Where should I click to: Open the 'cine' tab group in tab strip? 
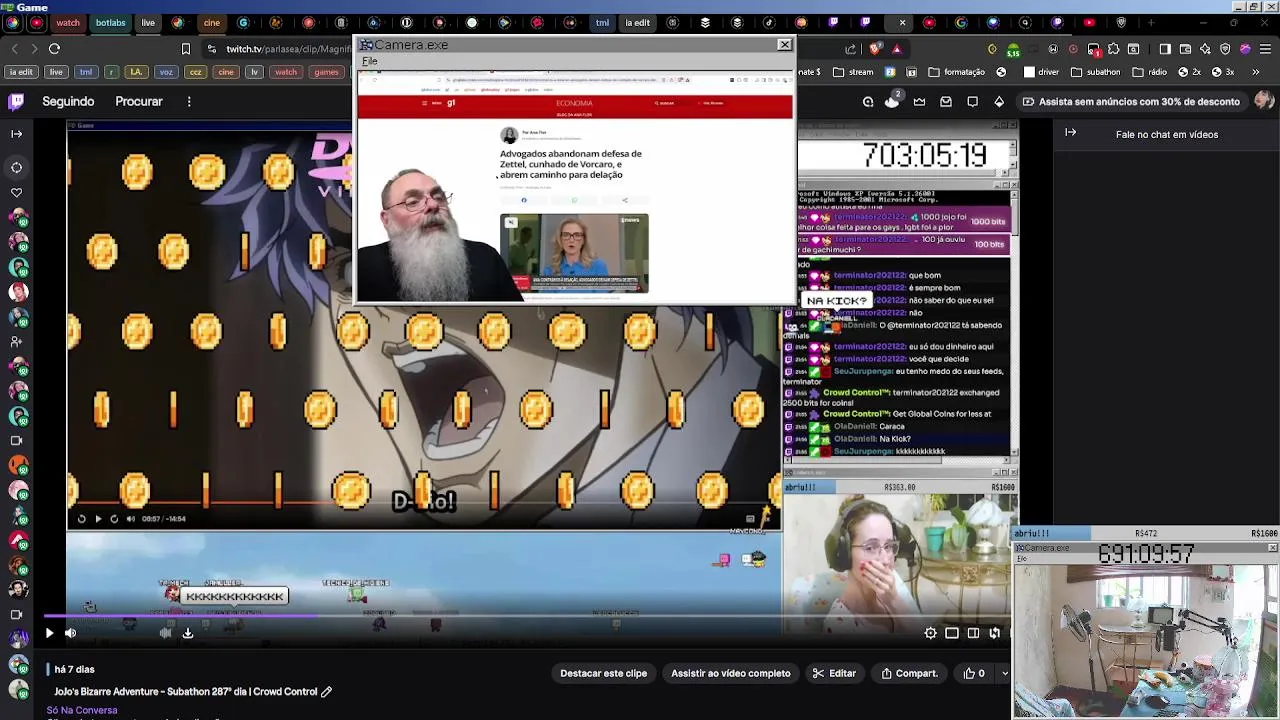pyautogui.click(x=212, y=22)
